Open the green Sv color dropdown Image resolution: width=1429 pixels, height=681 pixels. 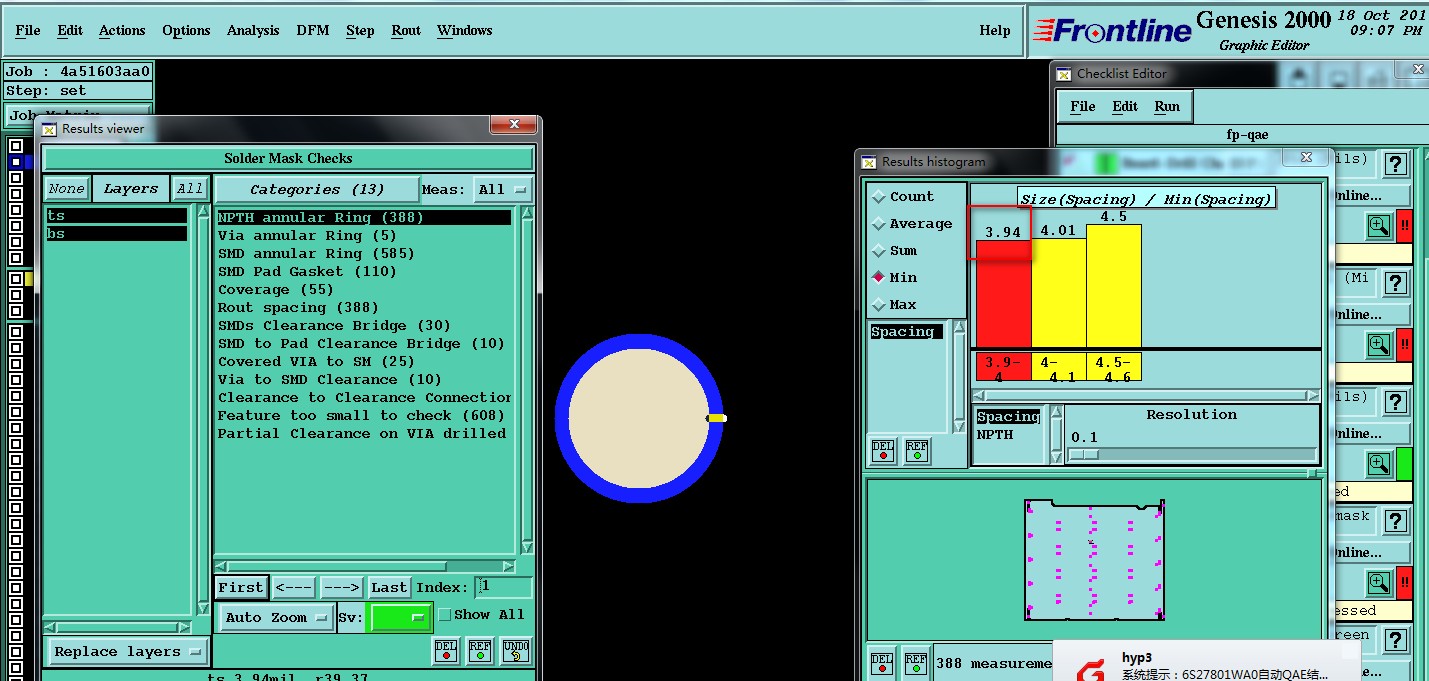tap(399, 618)
